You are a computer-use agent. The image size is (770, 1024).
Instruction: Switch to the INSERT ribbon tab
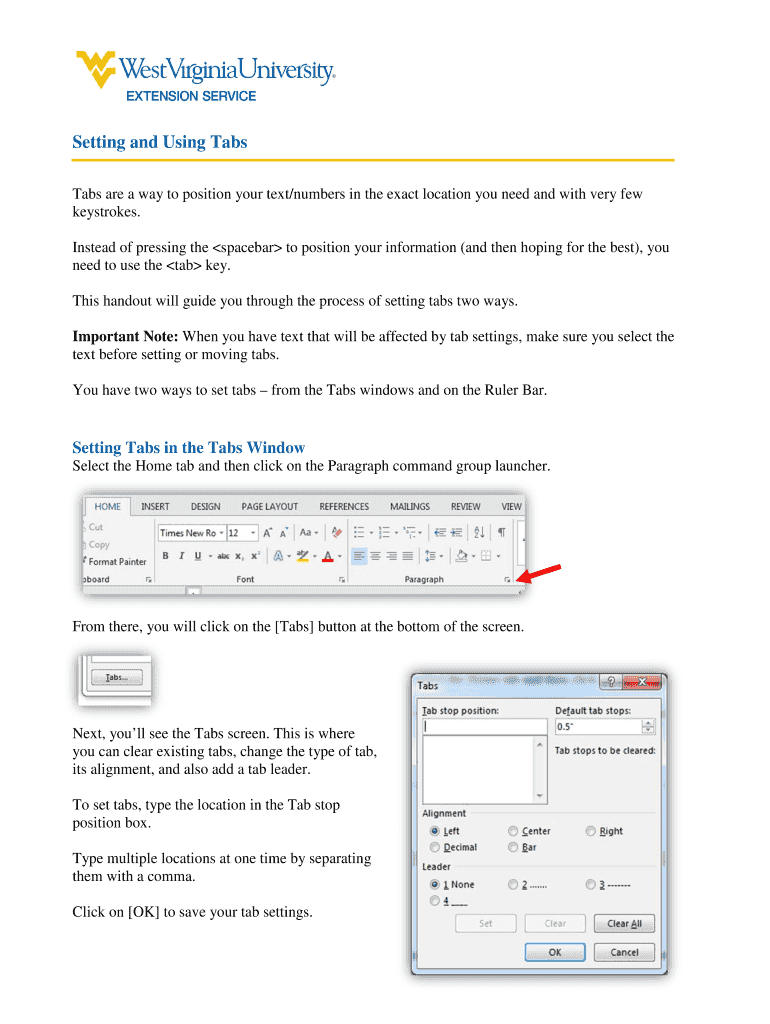[x=155, y=507]
